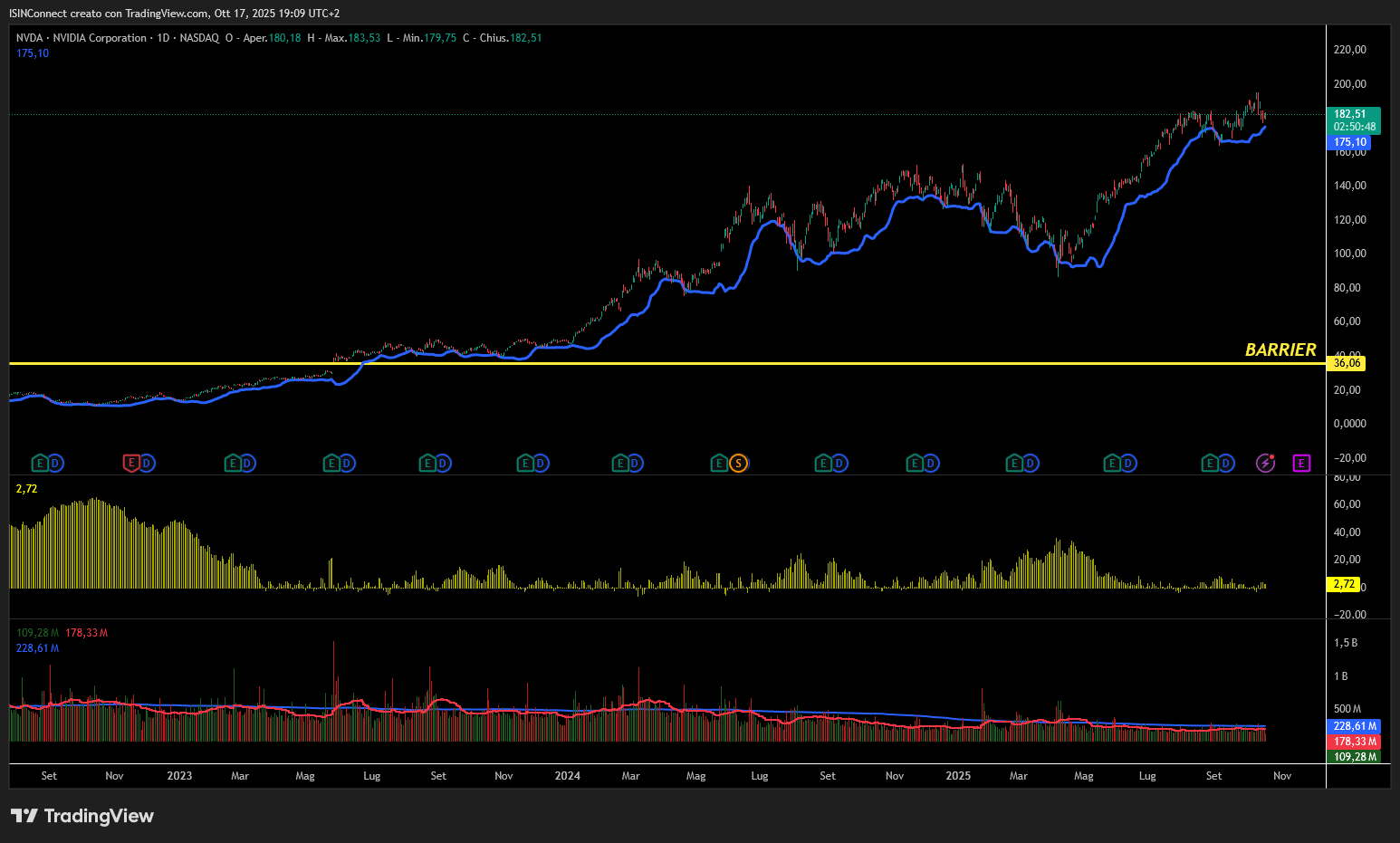Click the dividend D marker beside red earnings
Screen dimensions: 1400x843
(147, 464)
